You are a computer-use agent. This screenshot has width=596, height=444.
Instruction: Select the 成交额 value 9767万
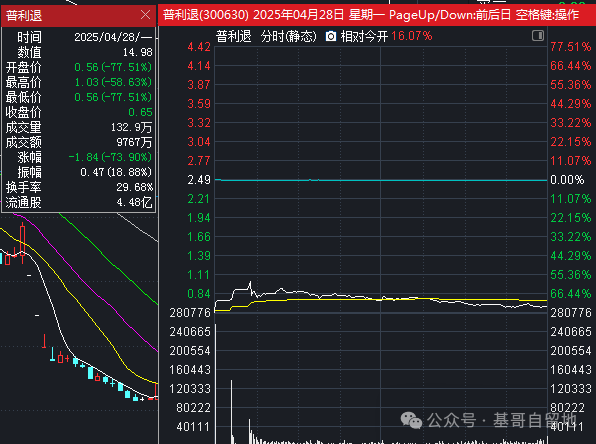coord(134,142)
